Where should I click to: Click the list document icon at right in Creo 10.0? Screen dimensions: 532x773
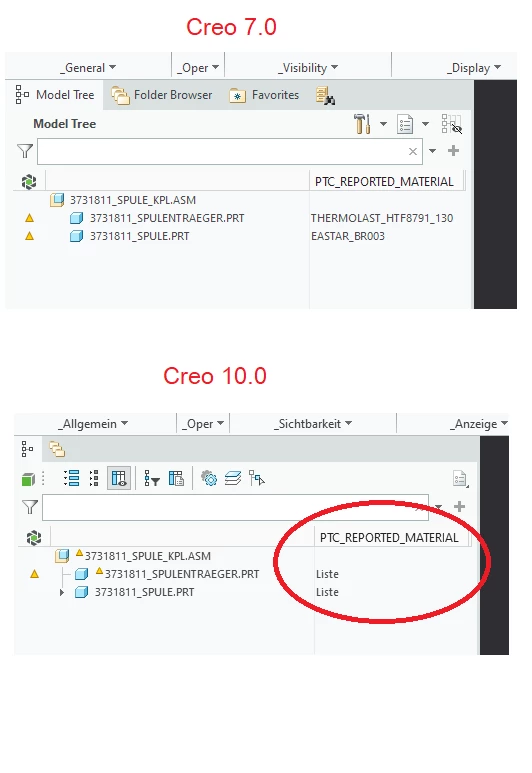pyautogui.click(x=460, y=479)
